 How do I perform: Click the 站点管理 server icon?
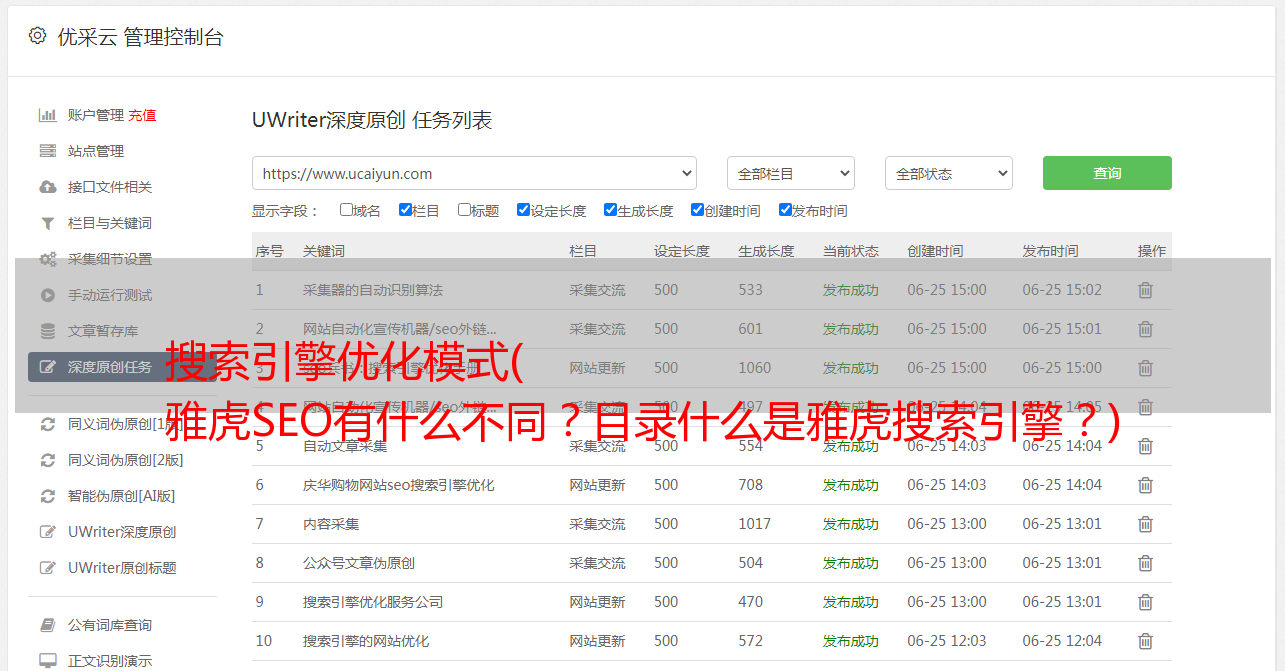point(47,151)
